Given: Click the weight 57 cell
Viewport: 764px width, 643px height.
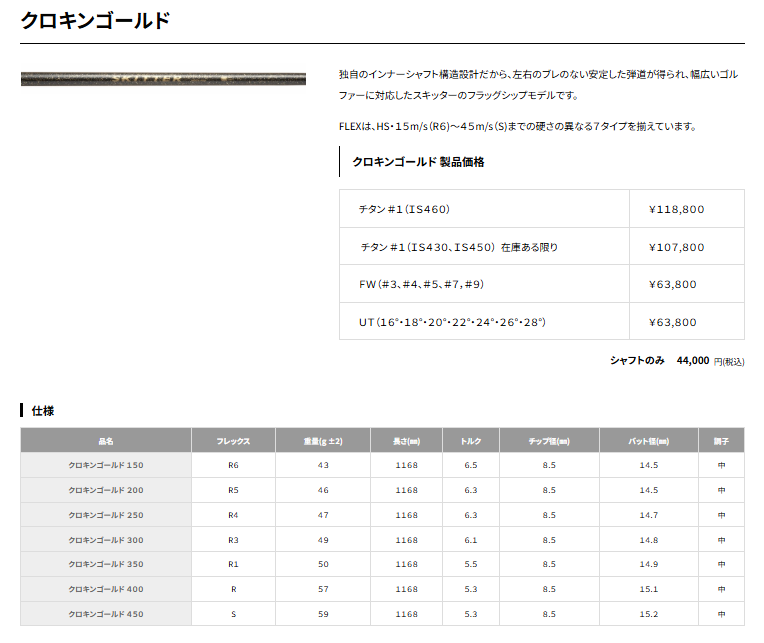Looking at the screenshot, I should (x=323, y=589).
